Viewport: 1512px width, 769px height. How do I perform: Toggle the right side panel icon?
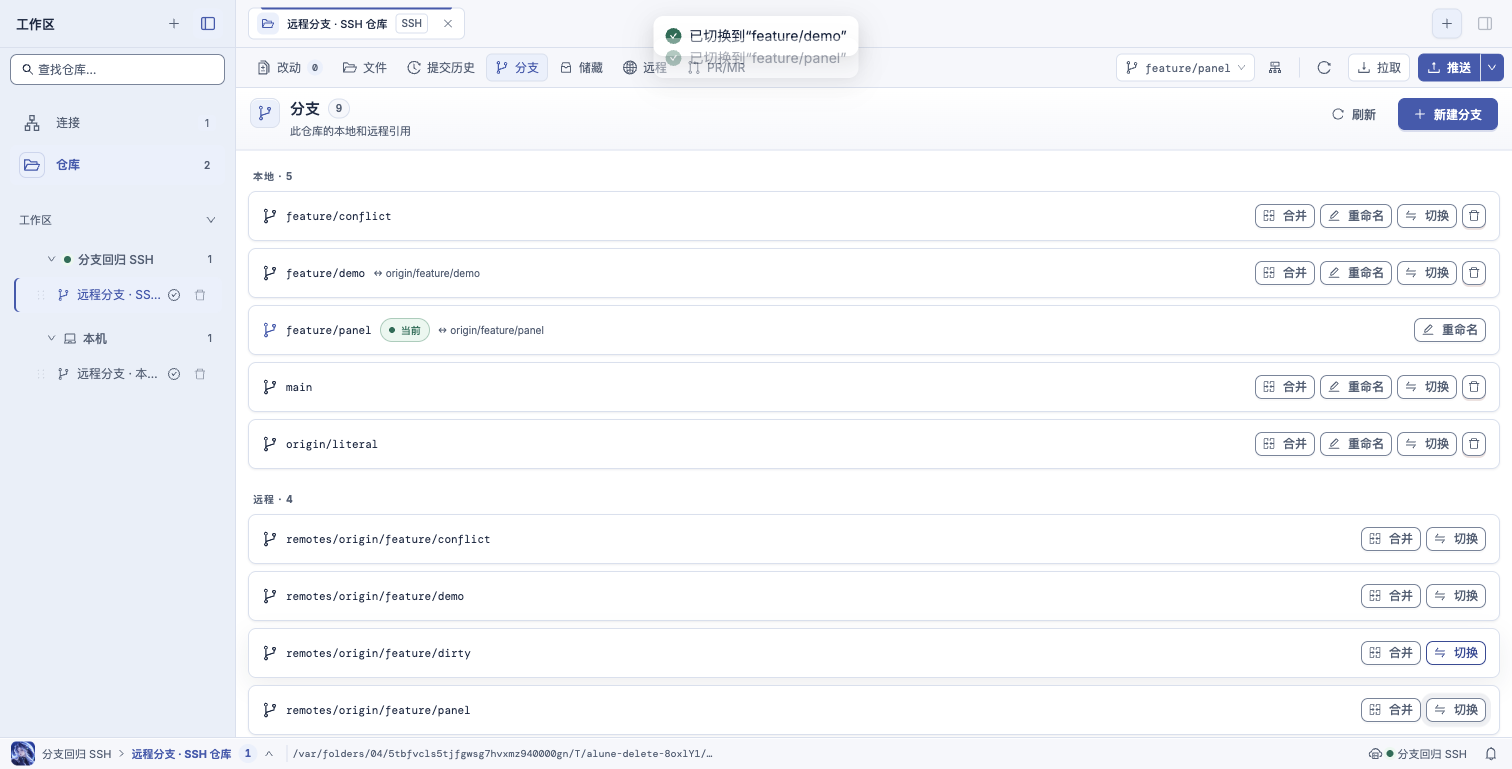[x=1485, y=23]
